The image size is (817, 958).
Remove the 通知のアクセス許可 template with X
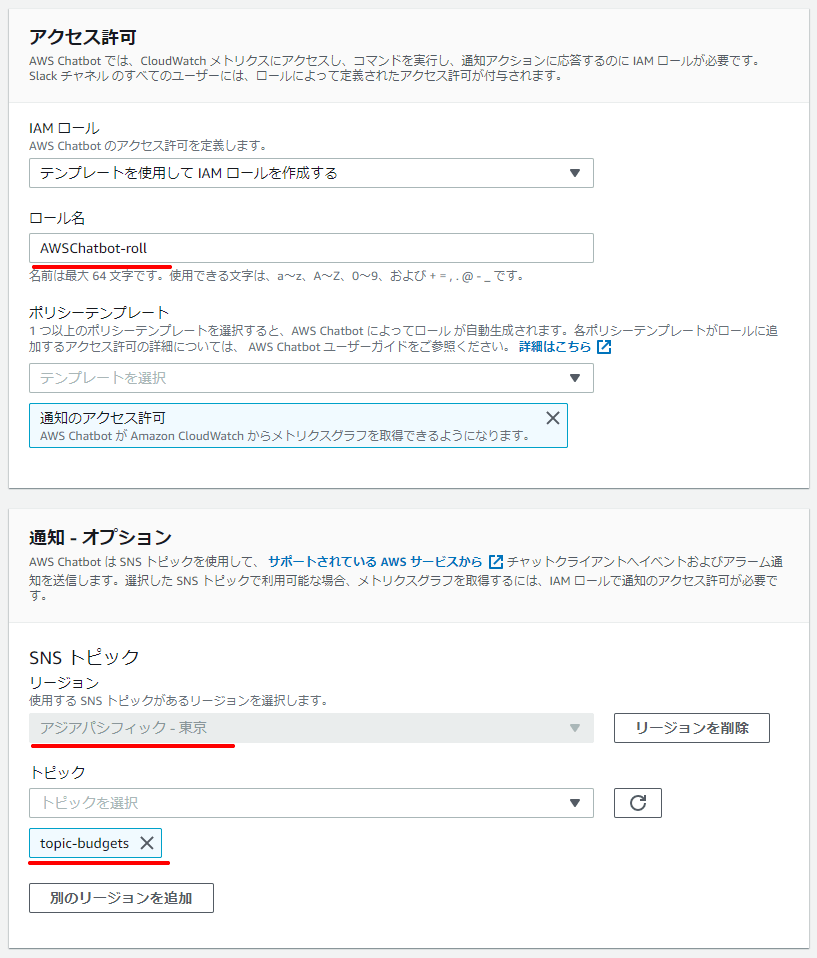click(552, 418)
